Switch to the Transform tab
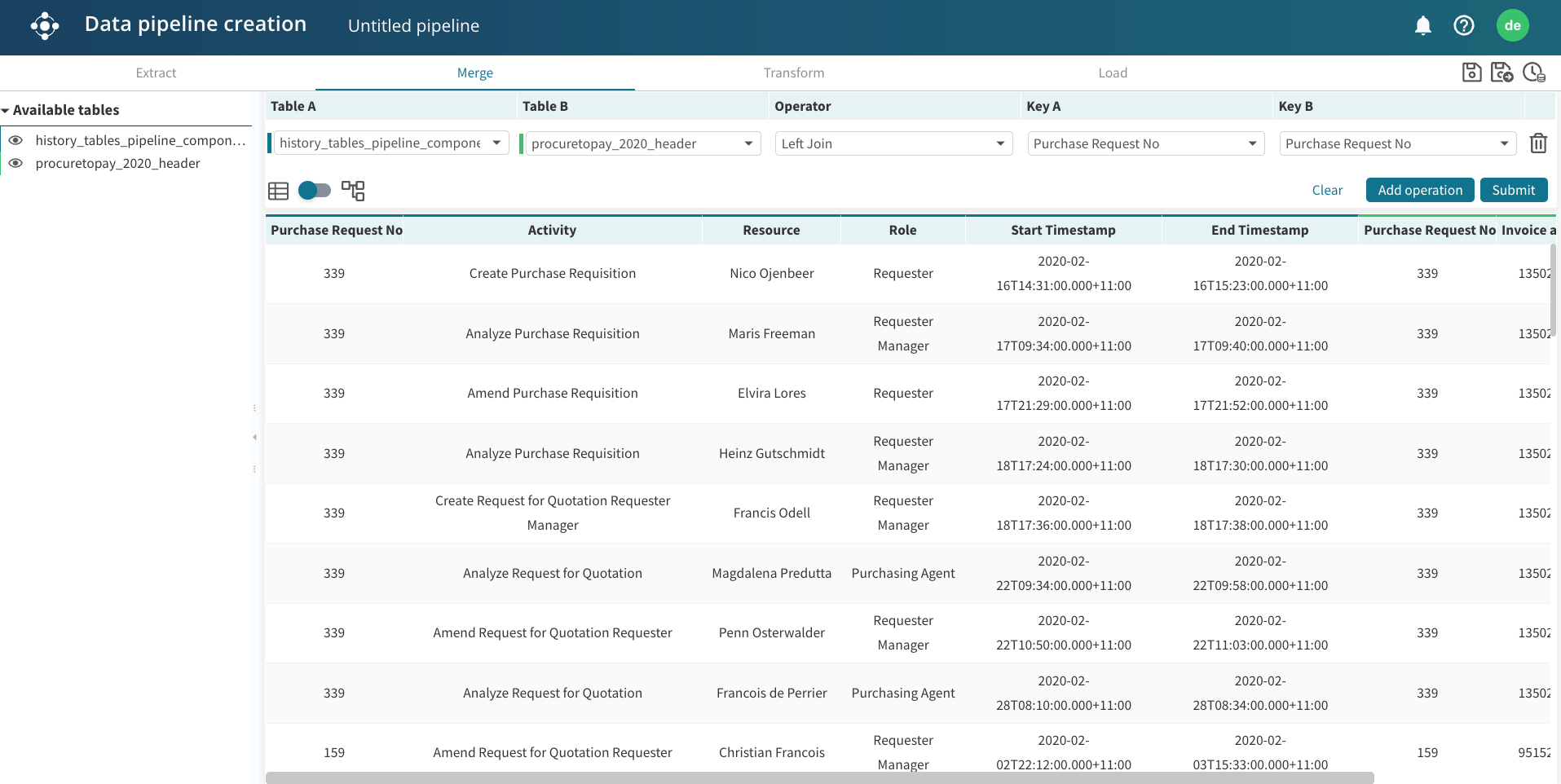 (793, 73)
